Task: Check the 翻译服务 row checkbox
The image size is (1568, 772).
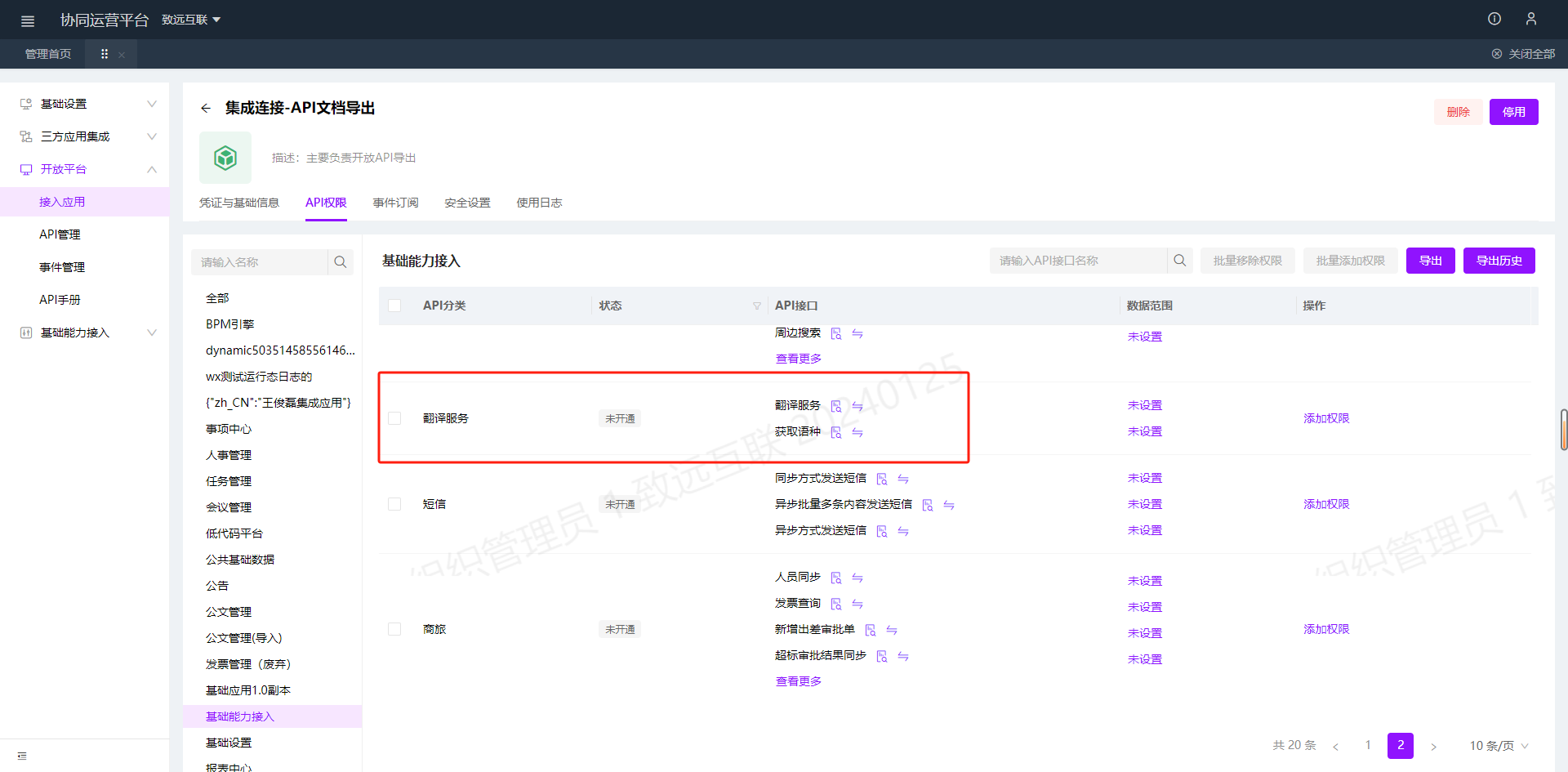Action: click(x=394, y=418)
